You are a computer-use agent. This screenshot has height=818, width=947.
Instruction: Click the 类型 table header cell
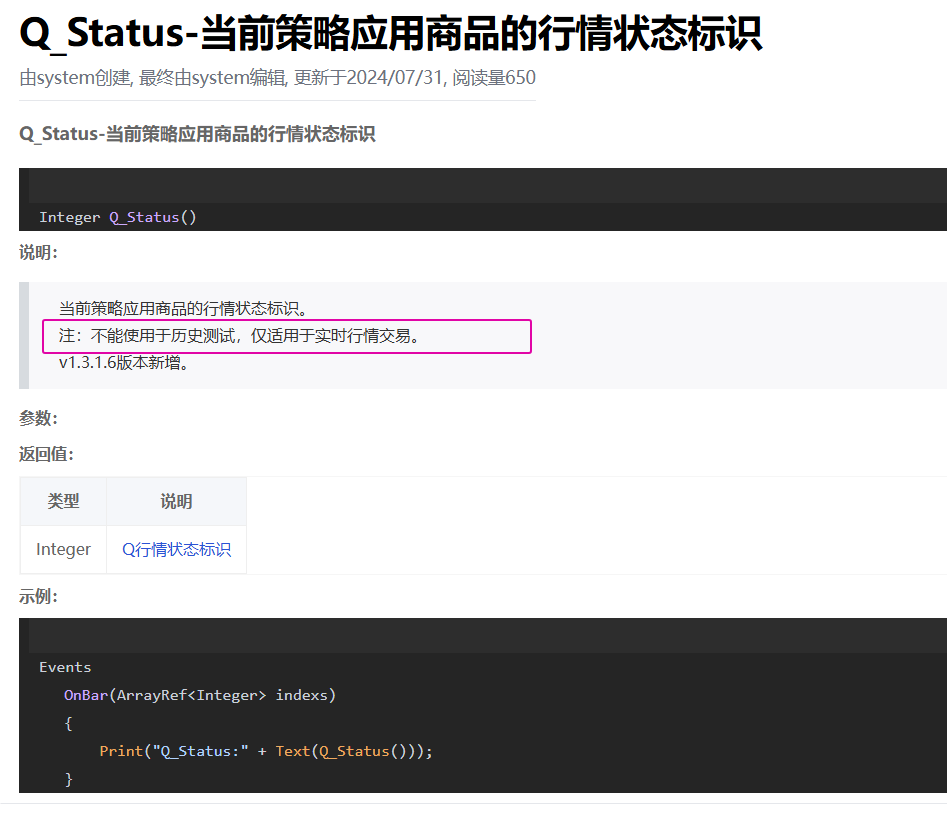[x=63, y=501]
